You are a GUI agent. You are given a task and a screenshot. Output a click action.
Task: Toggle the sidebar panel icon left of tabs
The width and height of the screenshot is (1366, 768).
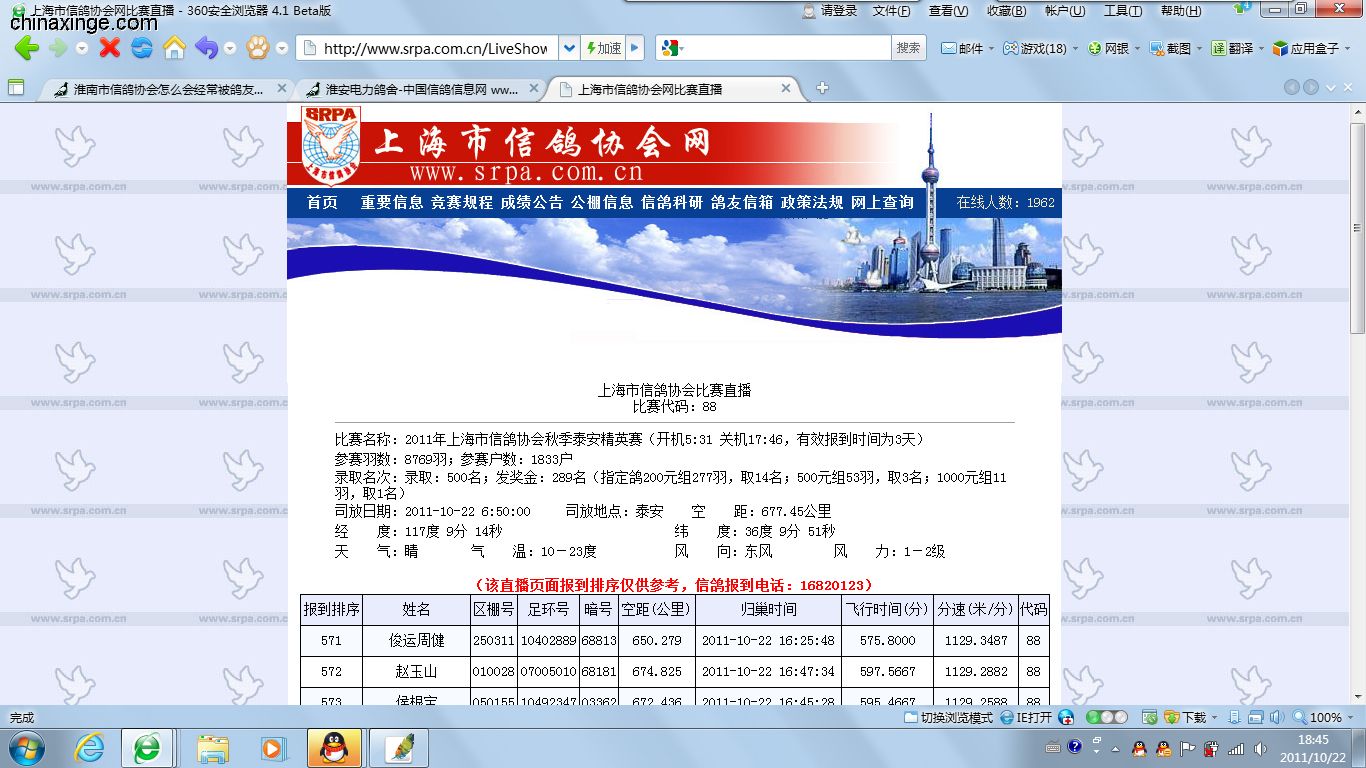tap(16, 87)
